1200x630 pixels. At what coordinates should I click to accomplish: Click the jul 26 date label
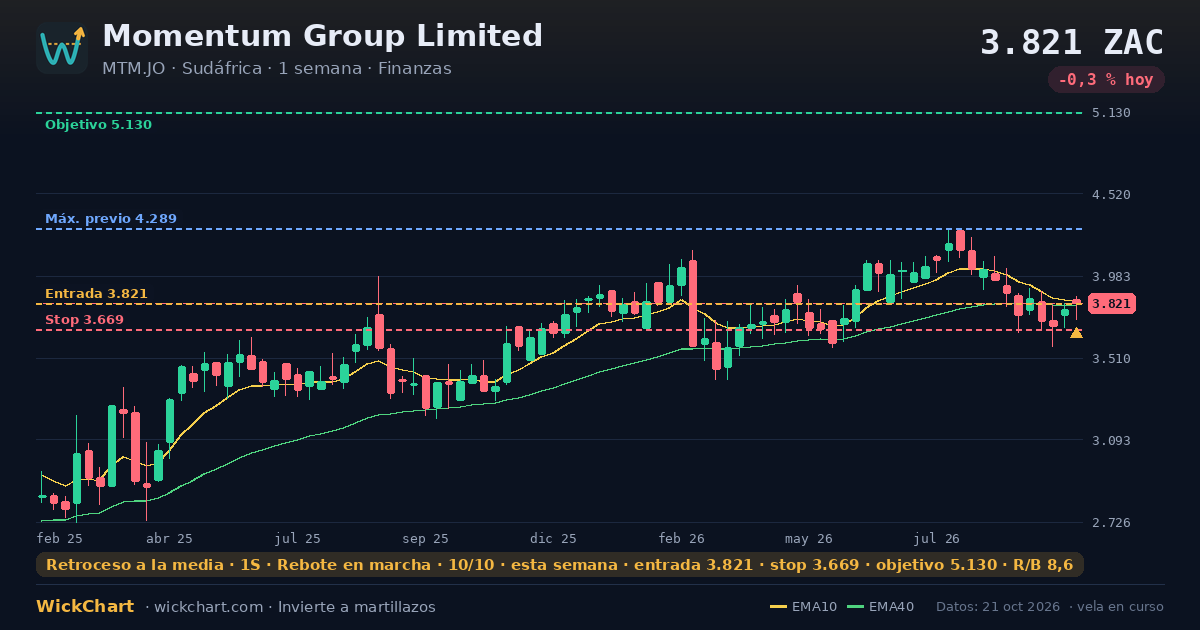click(938, 538)
